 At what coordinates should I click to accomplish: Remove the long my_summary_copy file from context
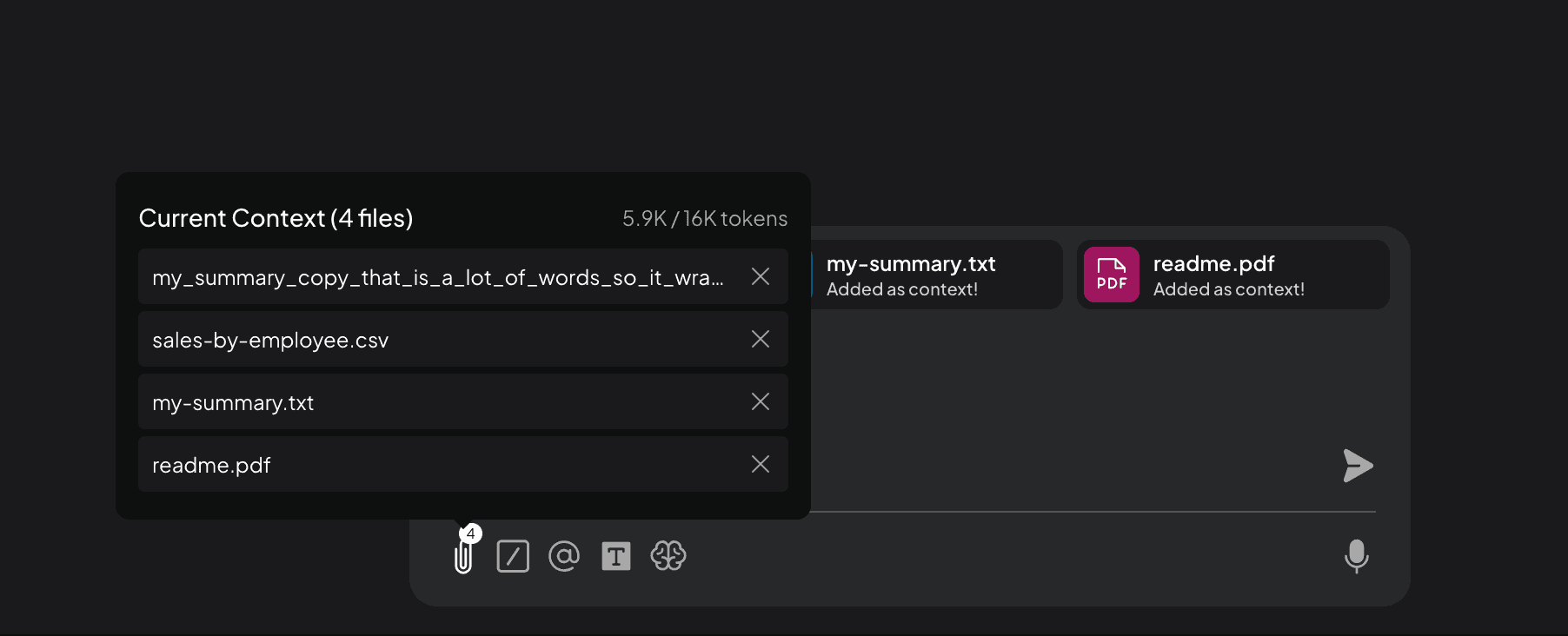pyautogui.click(x=760, y=276)
